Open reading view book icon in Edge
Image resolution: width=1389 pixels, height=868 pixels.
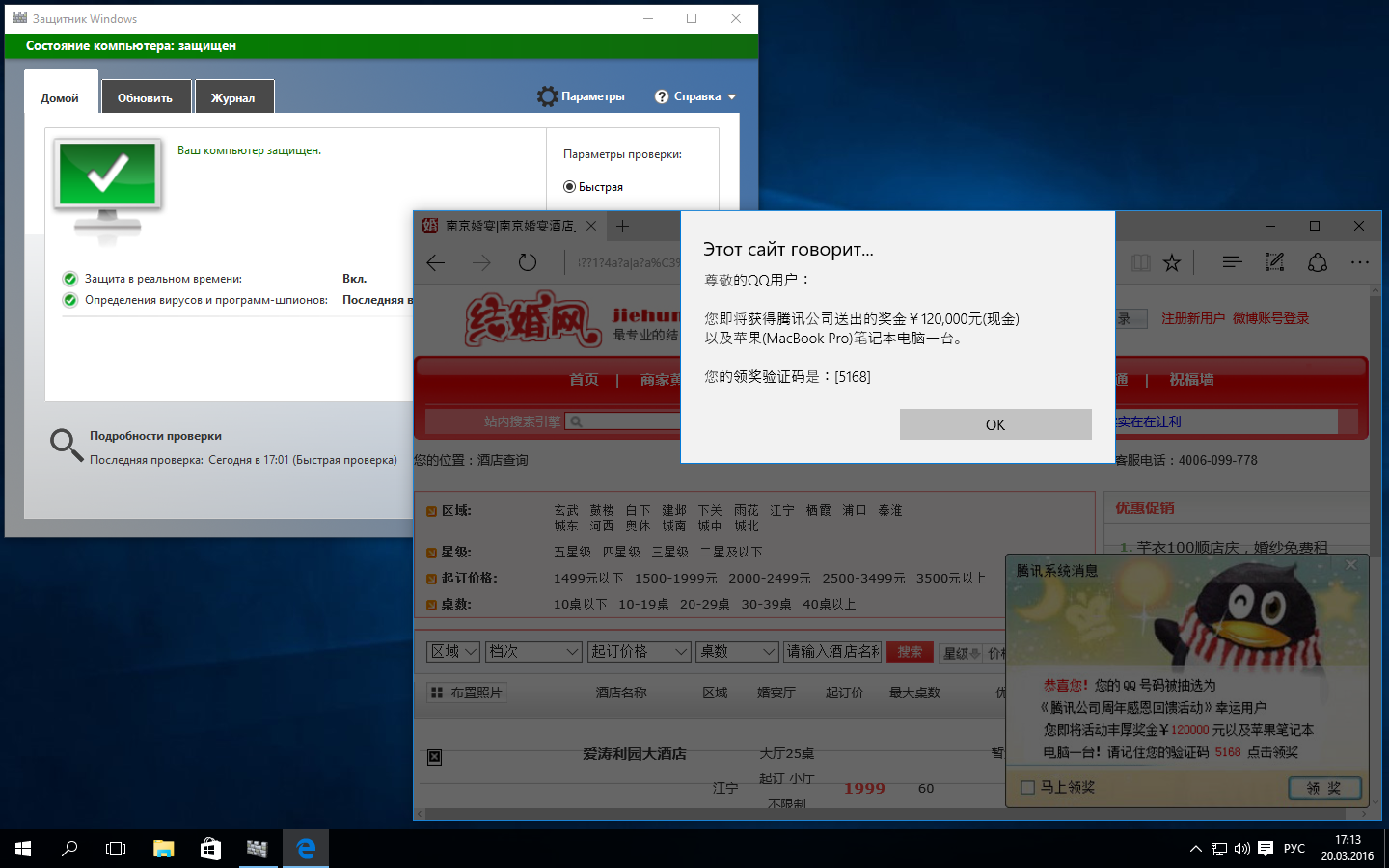point(1141,262)
